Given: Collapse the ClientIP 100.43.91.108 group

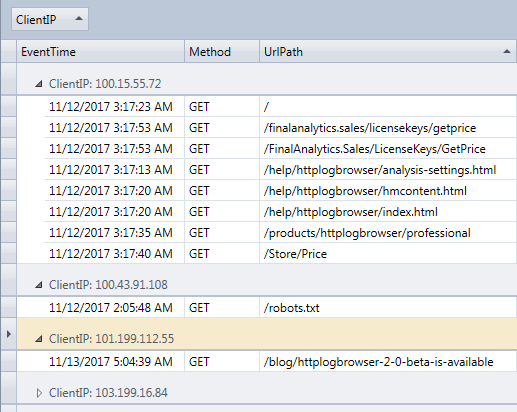Looking at the screenshot, I should pyautogui.click(x=39, y=285).
